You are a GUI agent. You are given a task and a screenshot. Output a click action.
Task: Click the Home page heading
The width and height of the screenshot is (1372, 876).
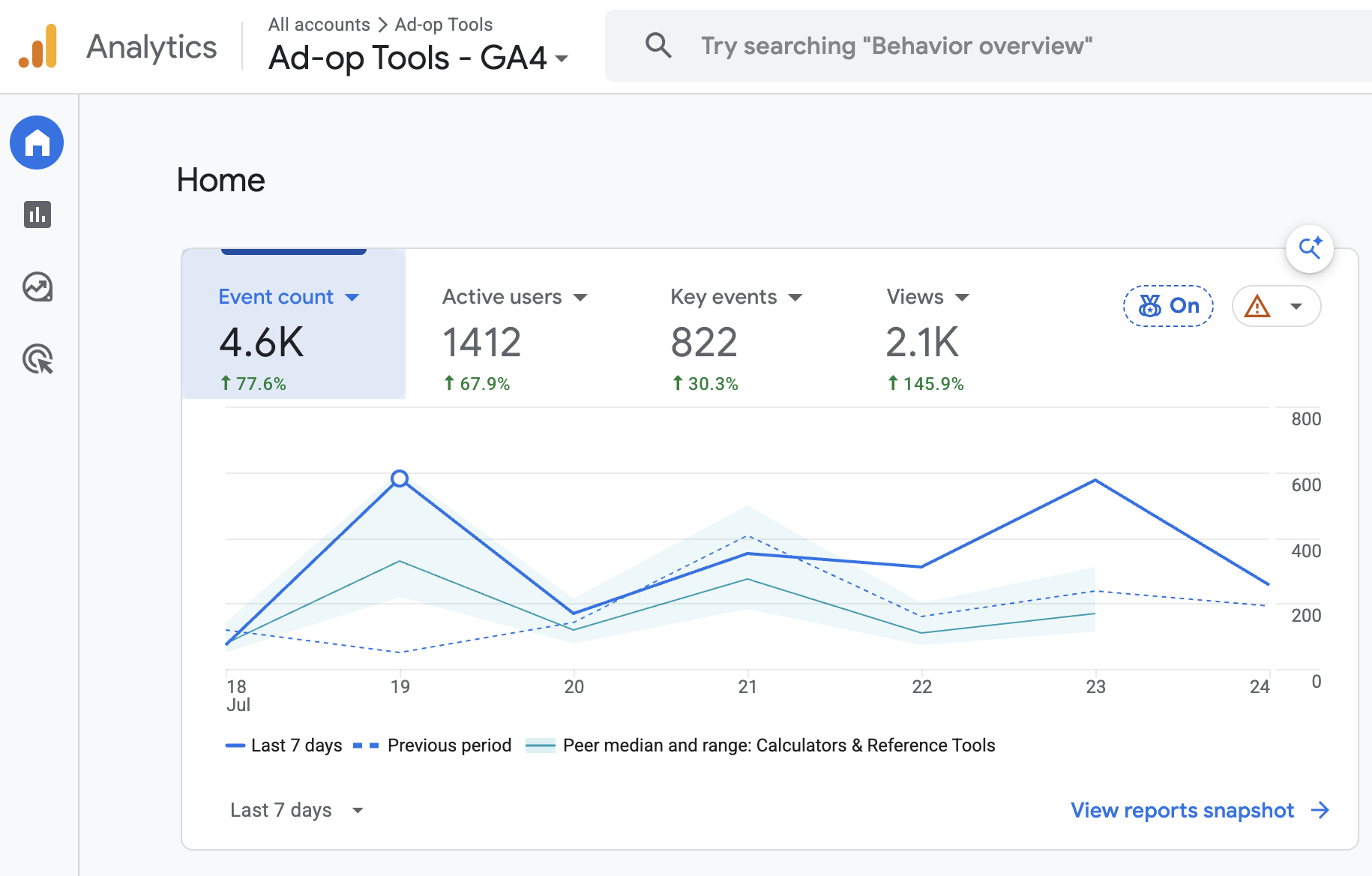tap(221, 180)
